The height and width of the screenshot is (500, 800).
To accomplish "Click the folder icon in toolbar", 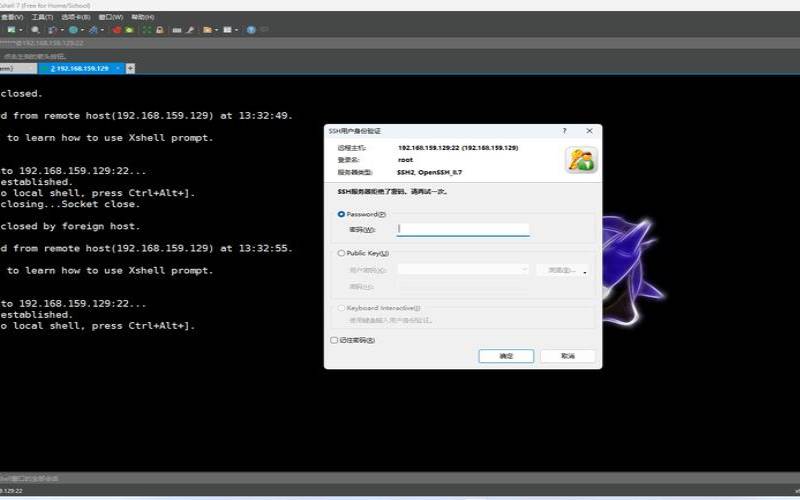I will pyautogui.click(x=207, y=30).
